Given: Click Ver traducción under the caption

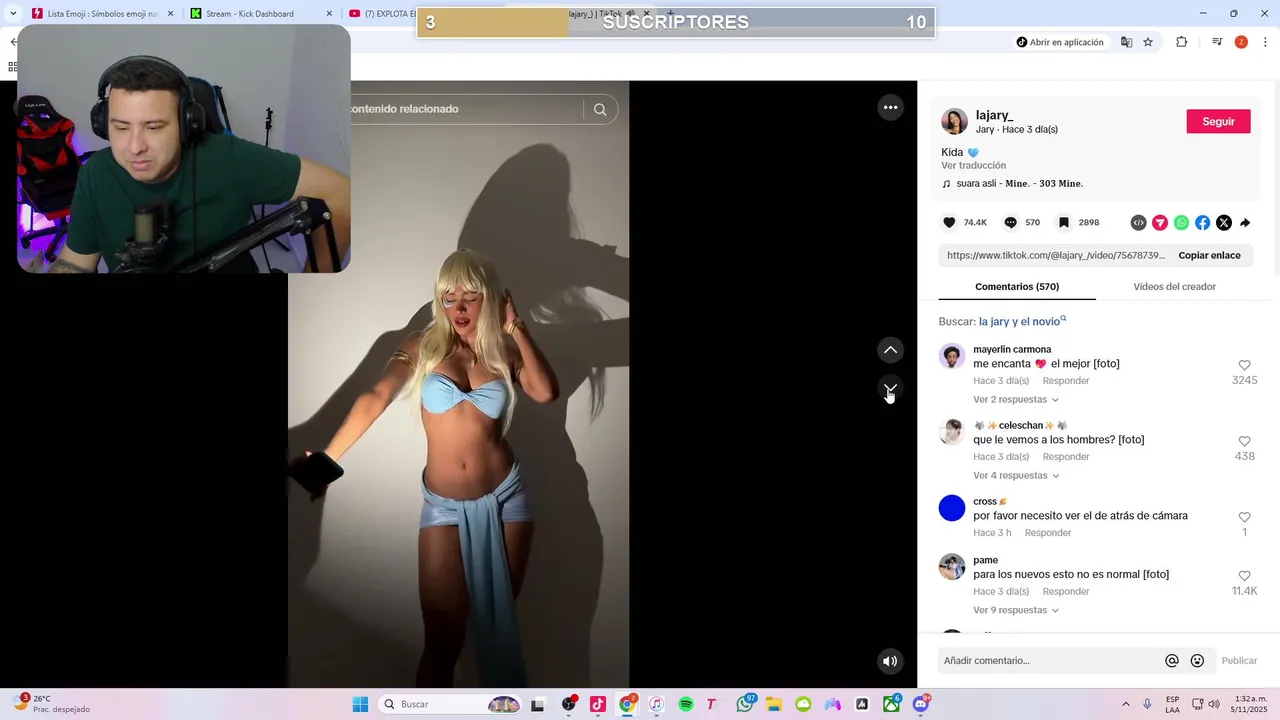Looking at the screenshot, I should point(973,165).
